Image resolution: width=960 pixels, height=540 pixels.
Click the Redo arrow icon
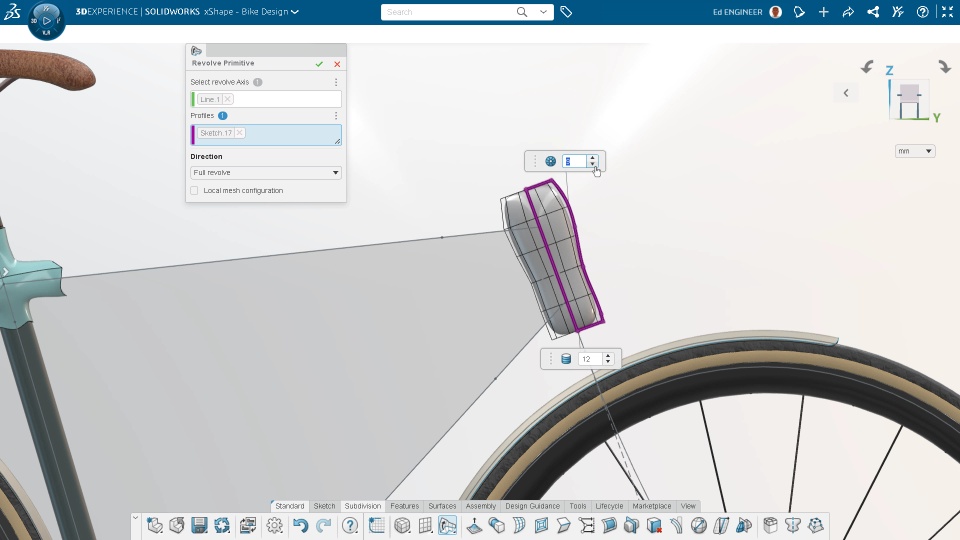click(323, 525)
